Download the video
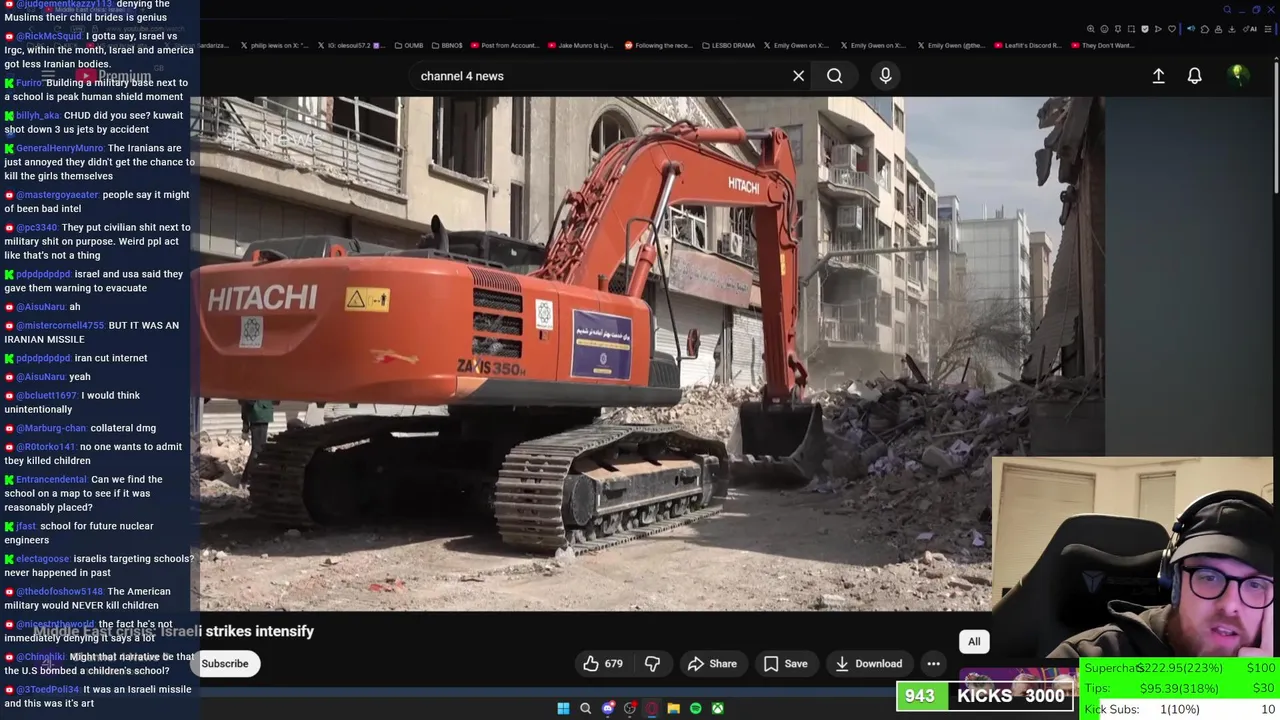 coord(868,663)
